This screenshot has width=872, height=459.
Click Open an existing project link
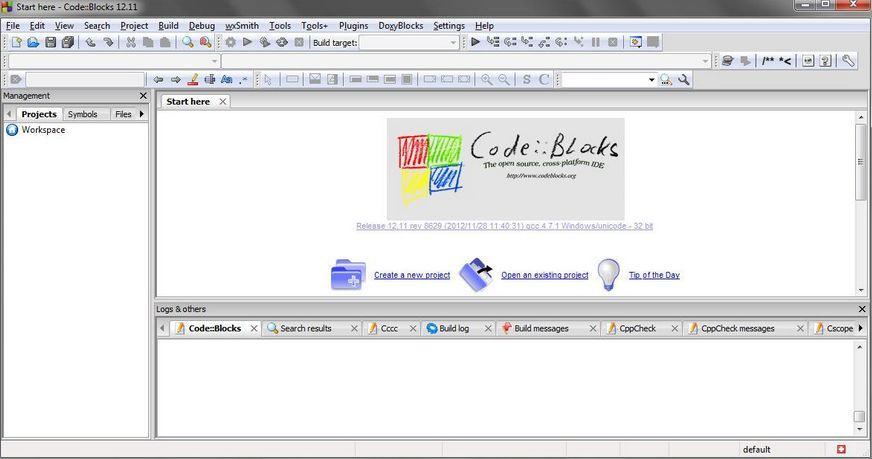tap(544, 275)
